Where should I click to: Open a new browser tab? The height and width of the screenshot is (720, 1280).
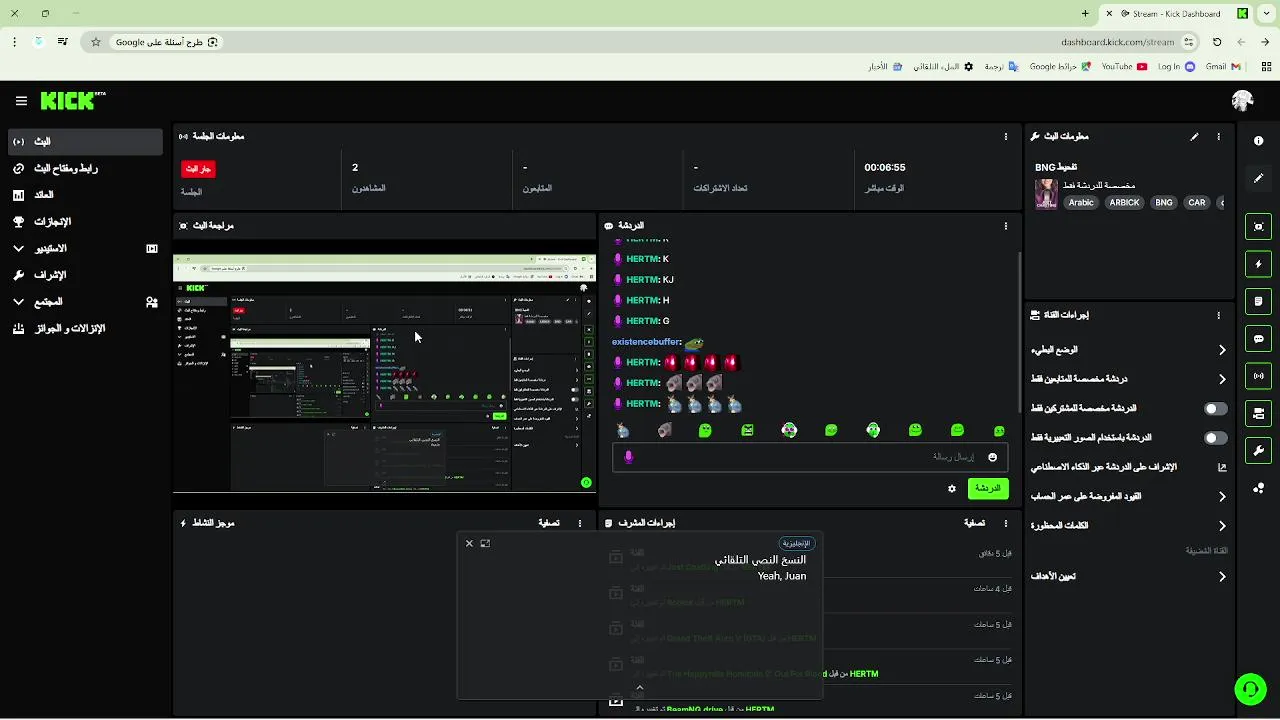1085,13
